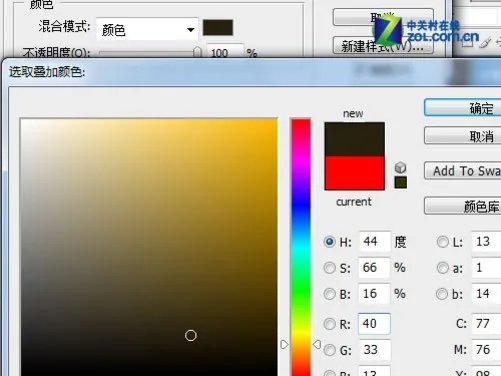
Task: Click the opacity slider handle in Layer Style
Action: (197, 52)
